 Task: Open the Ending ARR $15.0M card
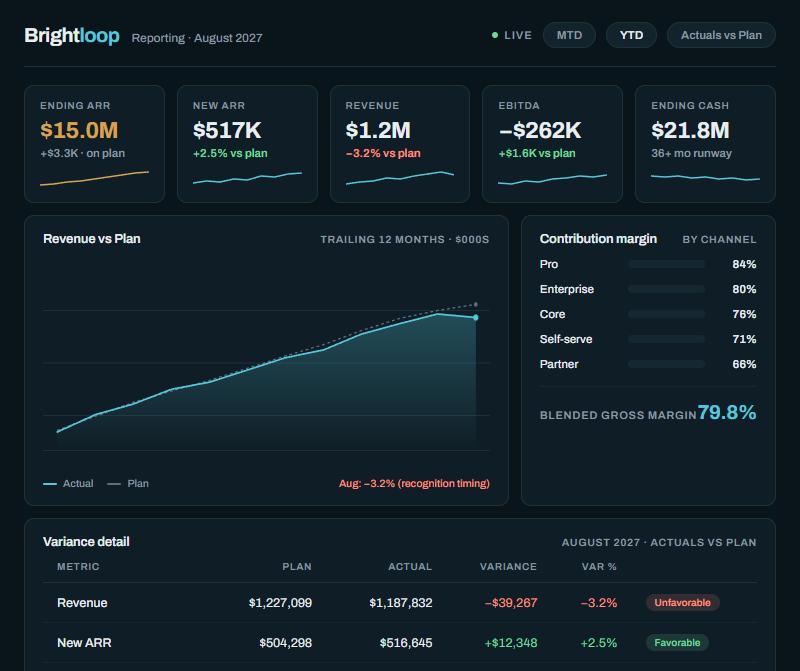(94, 144)
